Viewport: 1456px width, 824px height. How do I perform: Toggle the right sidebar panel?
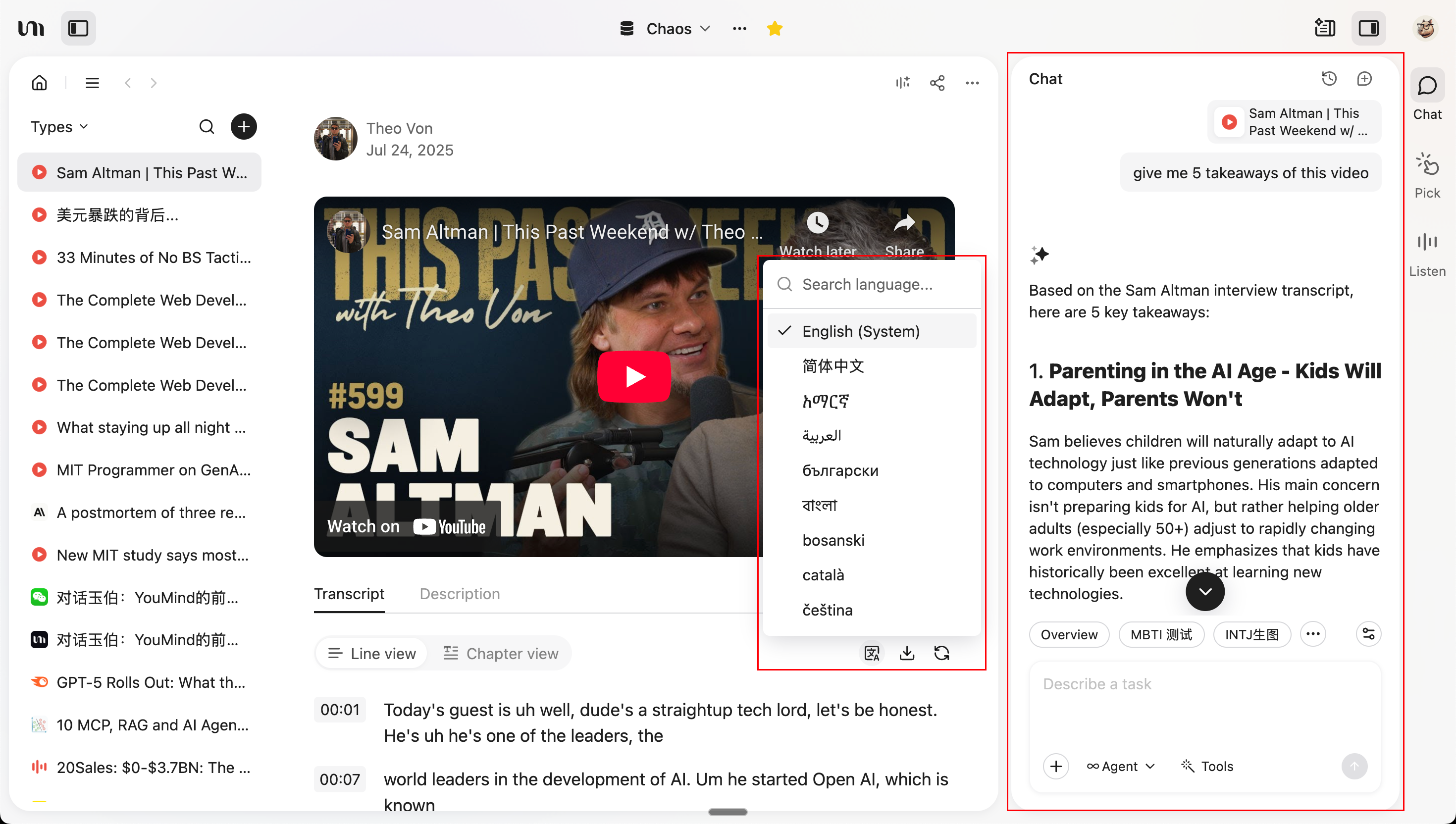[1368, 28]
